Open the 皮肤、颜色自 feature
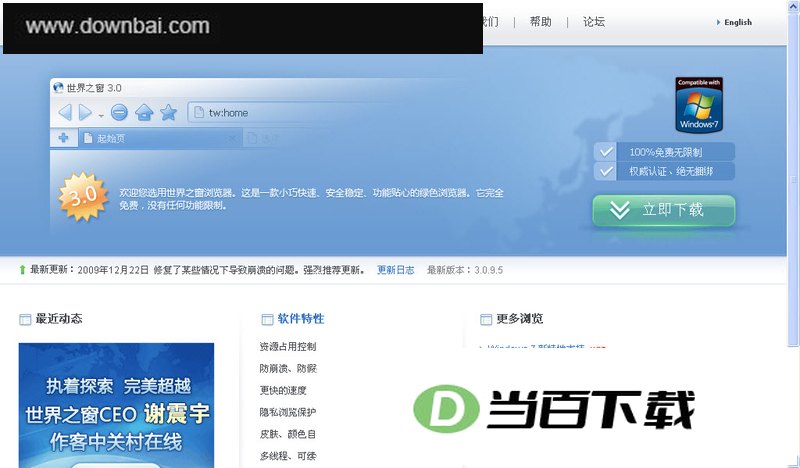 [x=288, y=434]
